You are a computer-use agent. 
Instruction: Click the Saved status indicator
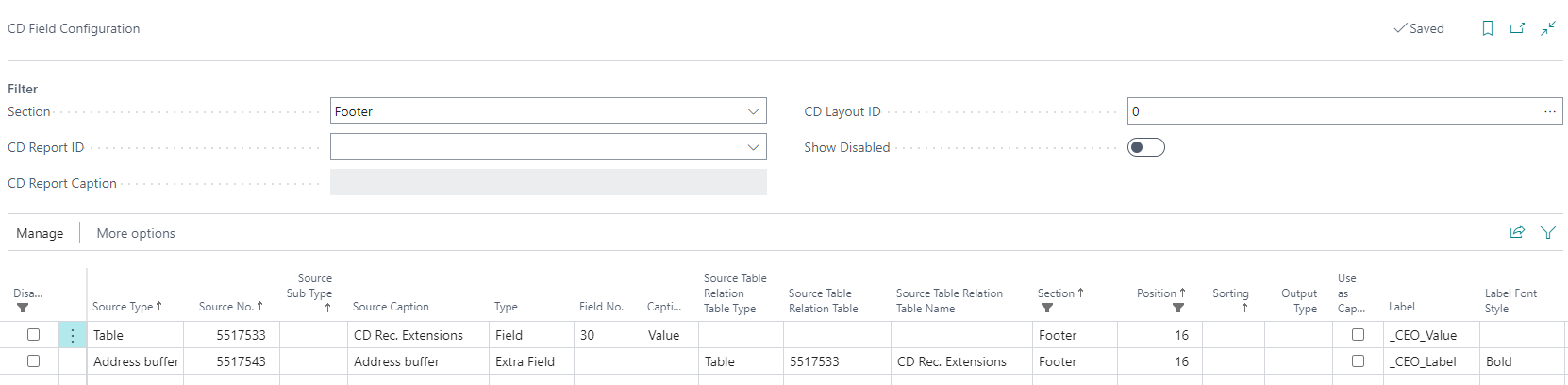(x=1419, y=28)
